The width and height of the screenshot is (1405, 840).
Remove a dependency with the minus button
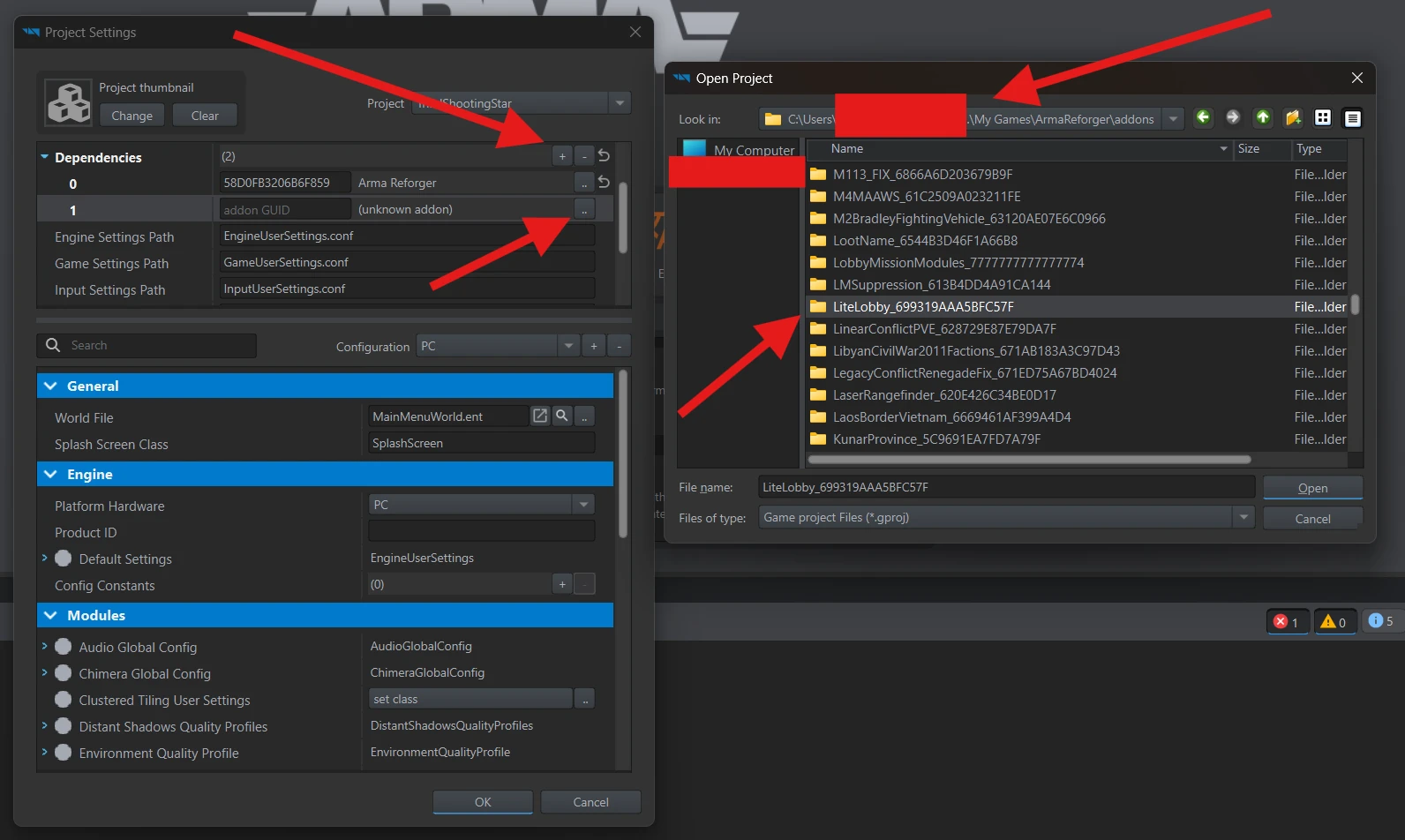point(584,156)
